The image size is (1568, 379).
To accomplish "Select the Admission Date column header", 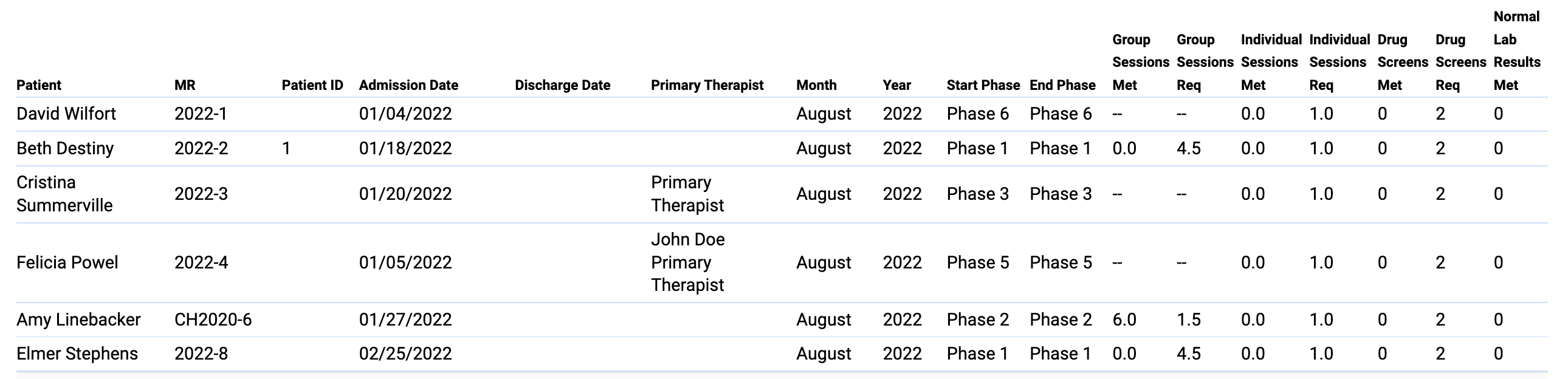I will click(408, 85).
